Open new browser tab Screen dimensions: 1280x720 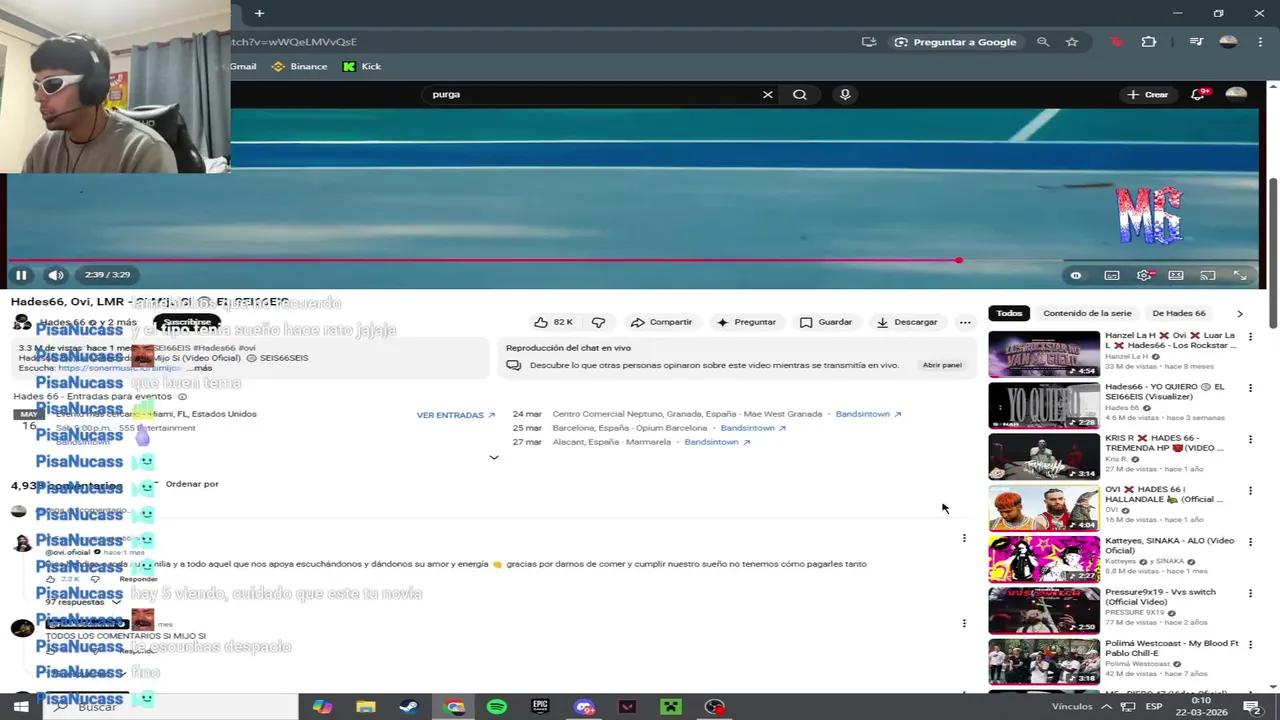[259, 13]
